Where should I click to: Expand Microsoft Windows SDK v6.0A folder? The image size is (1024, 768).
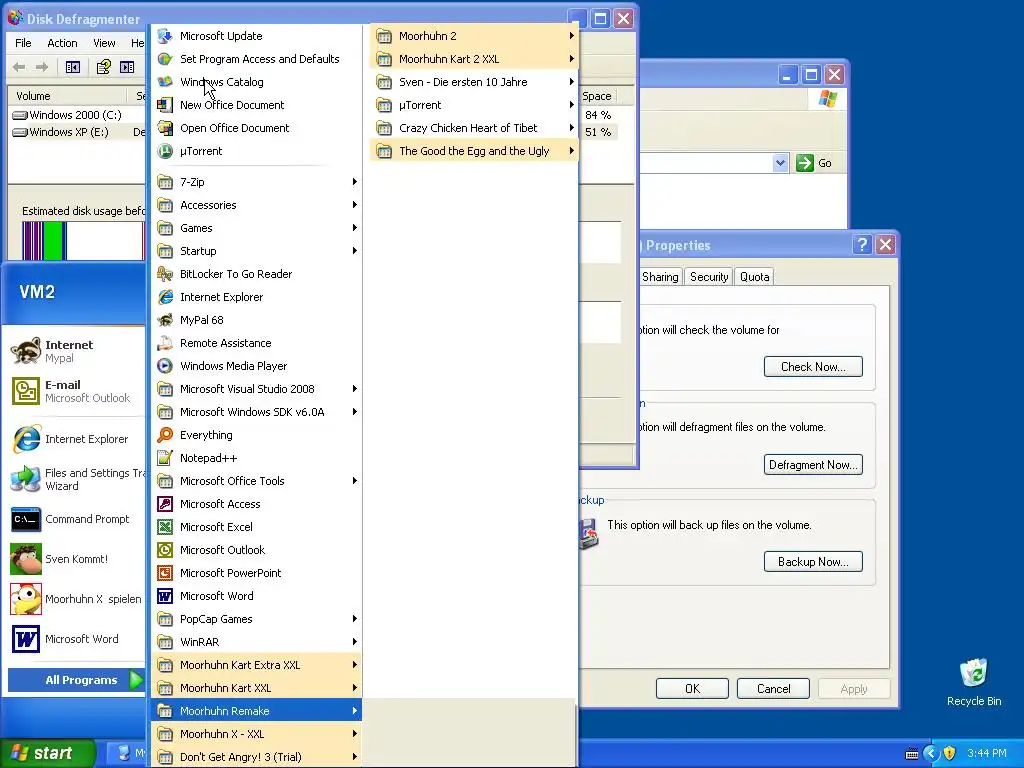(x=256, y=412)
